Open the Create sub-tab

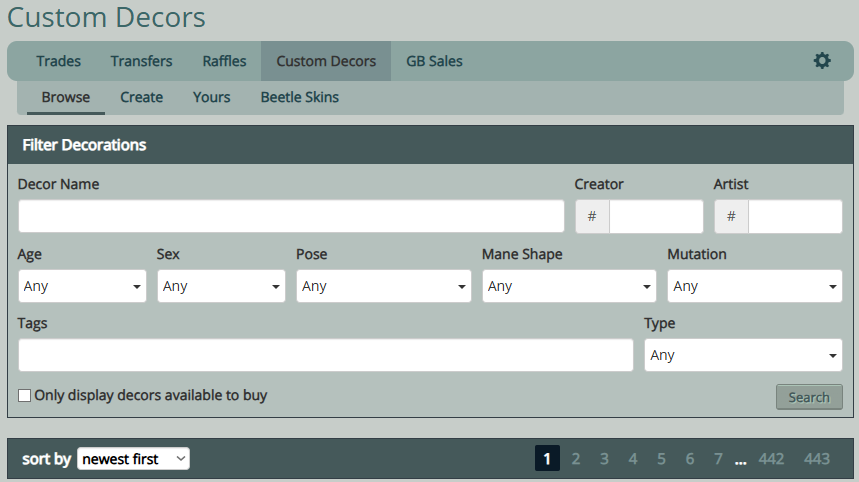pos(141,97)
